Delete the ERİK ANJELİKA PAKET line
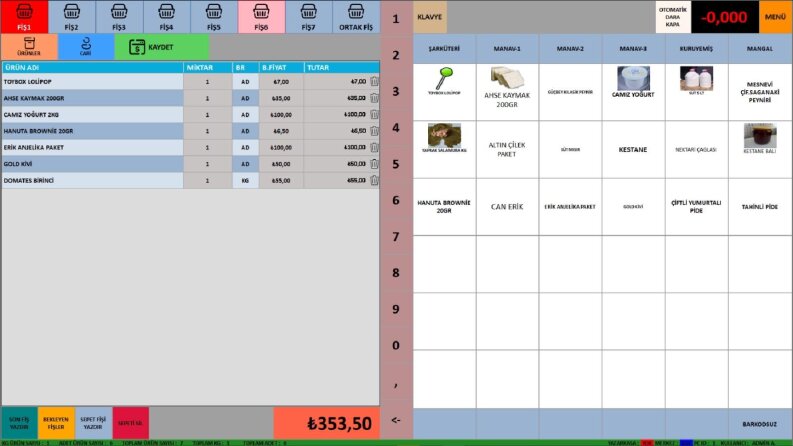This screenshot has width=793, height=446. (x=374, y=148)
